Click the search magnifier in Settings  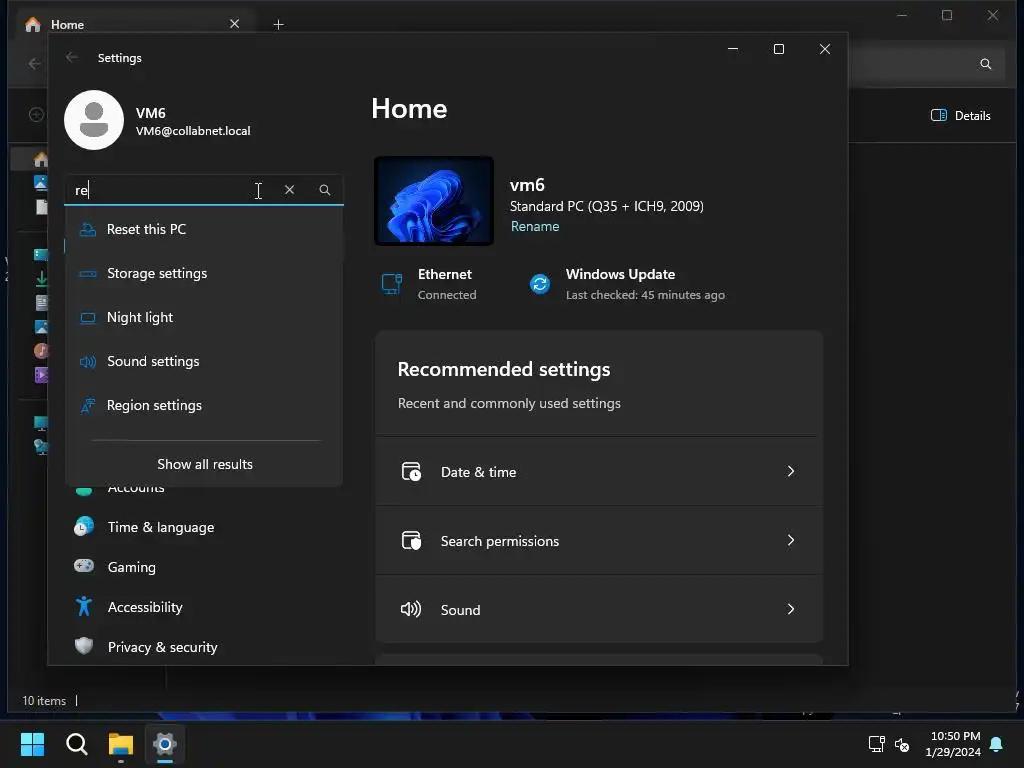coord(325,189)
